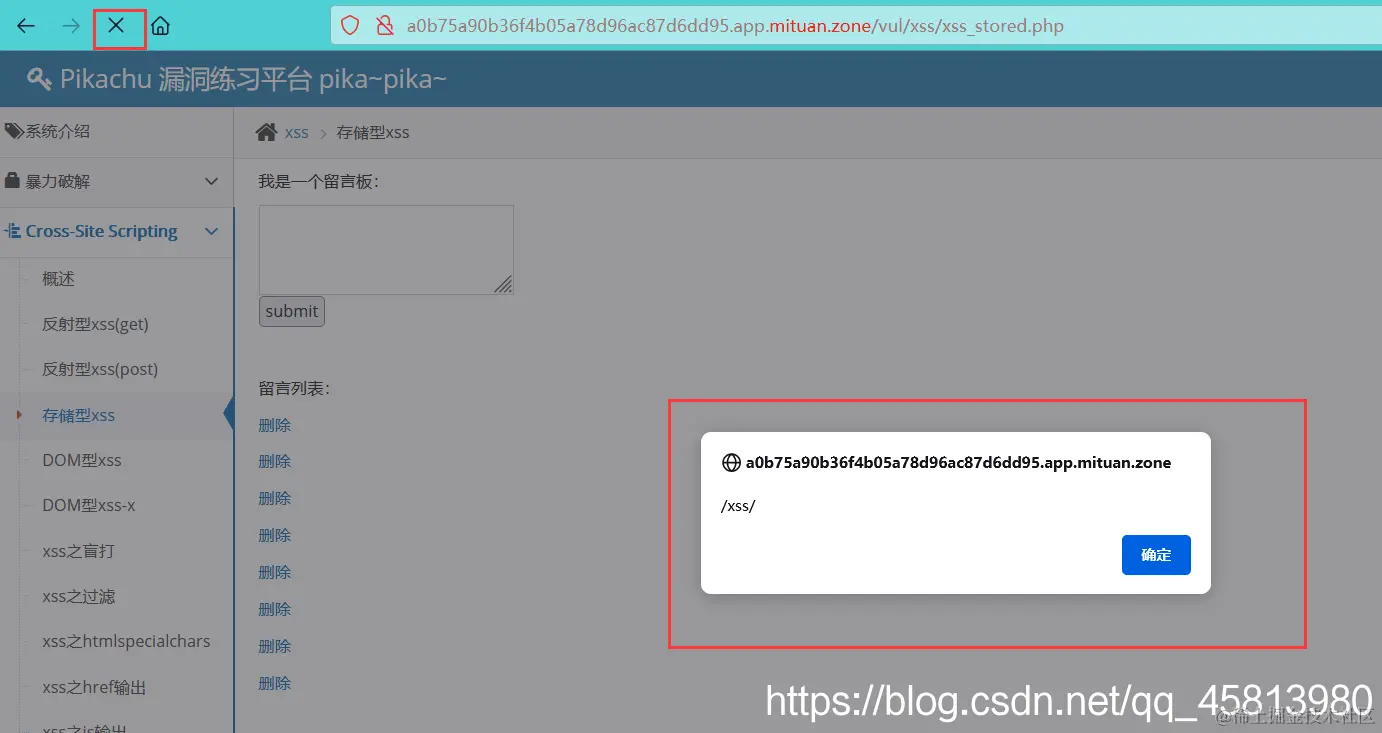Viewport: 1382px width, 733px height.
Task: Click the tag icon next to 系统介绍
Action: click(x=13, y=131)
